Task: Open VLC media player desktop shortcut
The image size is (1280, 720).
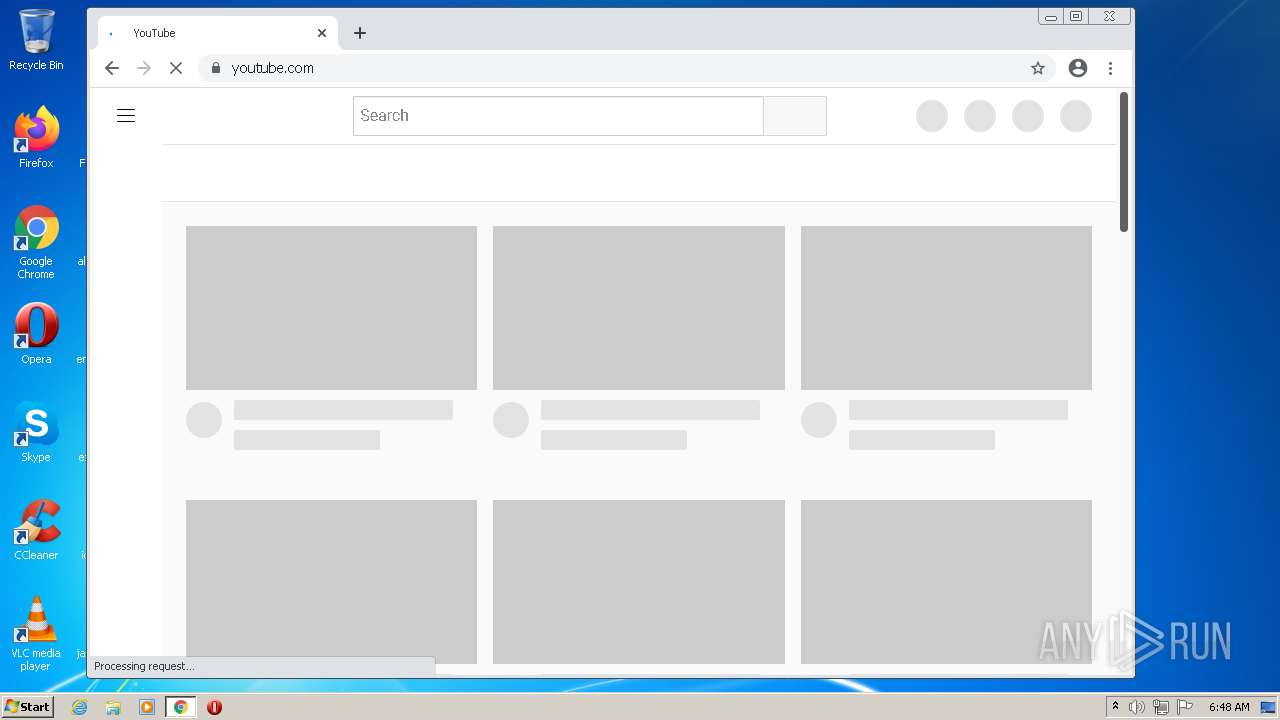Action: click(36, 634)
